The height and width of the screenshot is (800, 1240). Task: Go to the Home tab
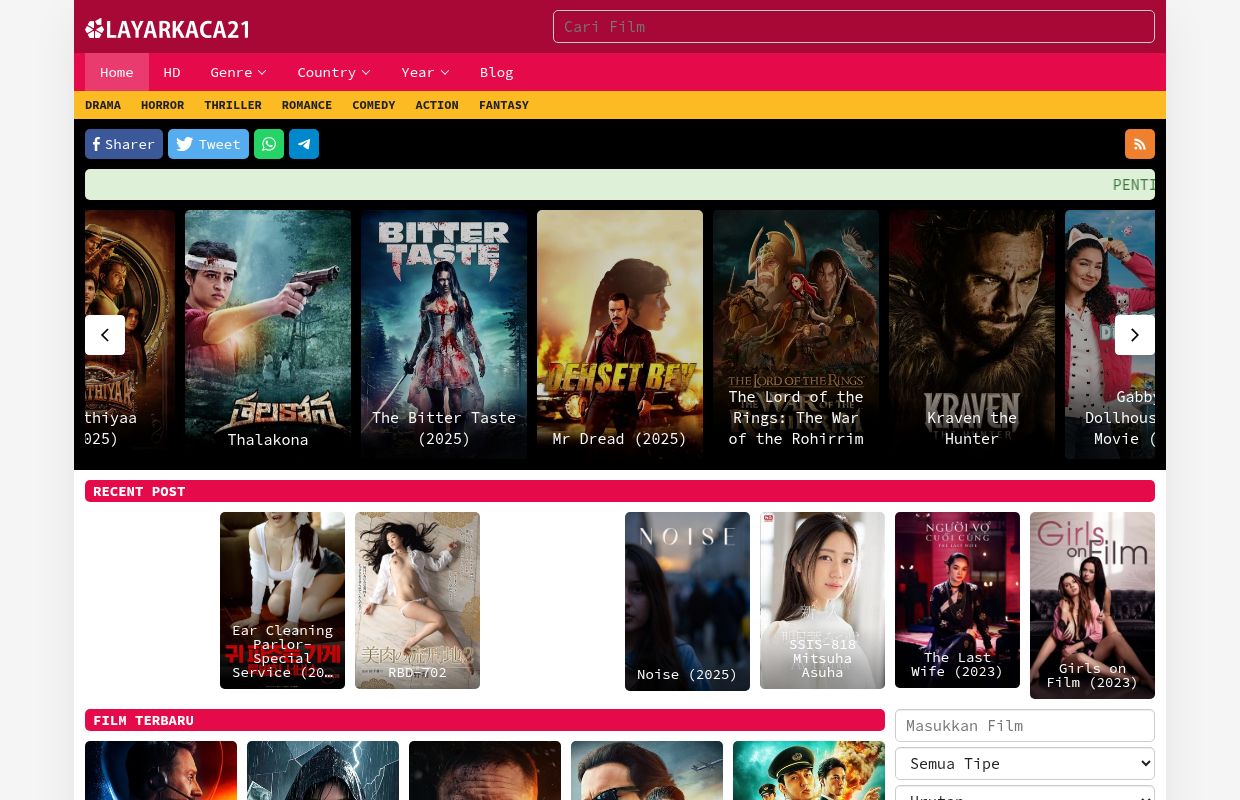(x=116, y=72)
